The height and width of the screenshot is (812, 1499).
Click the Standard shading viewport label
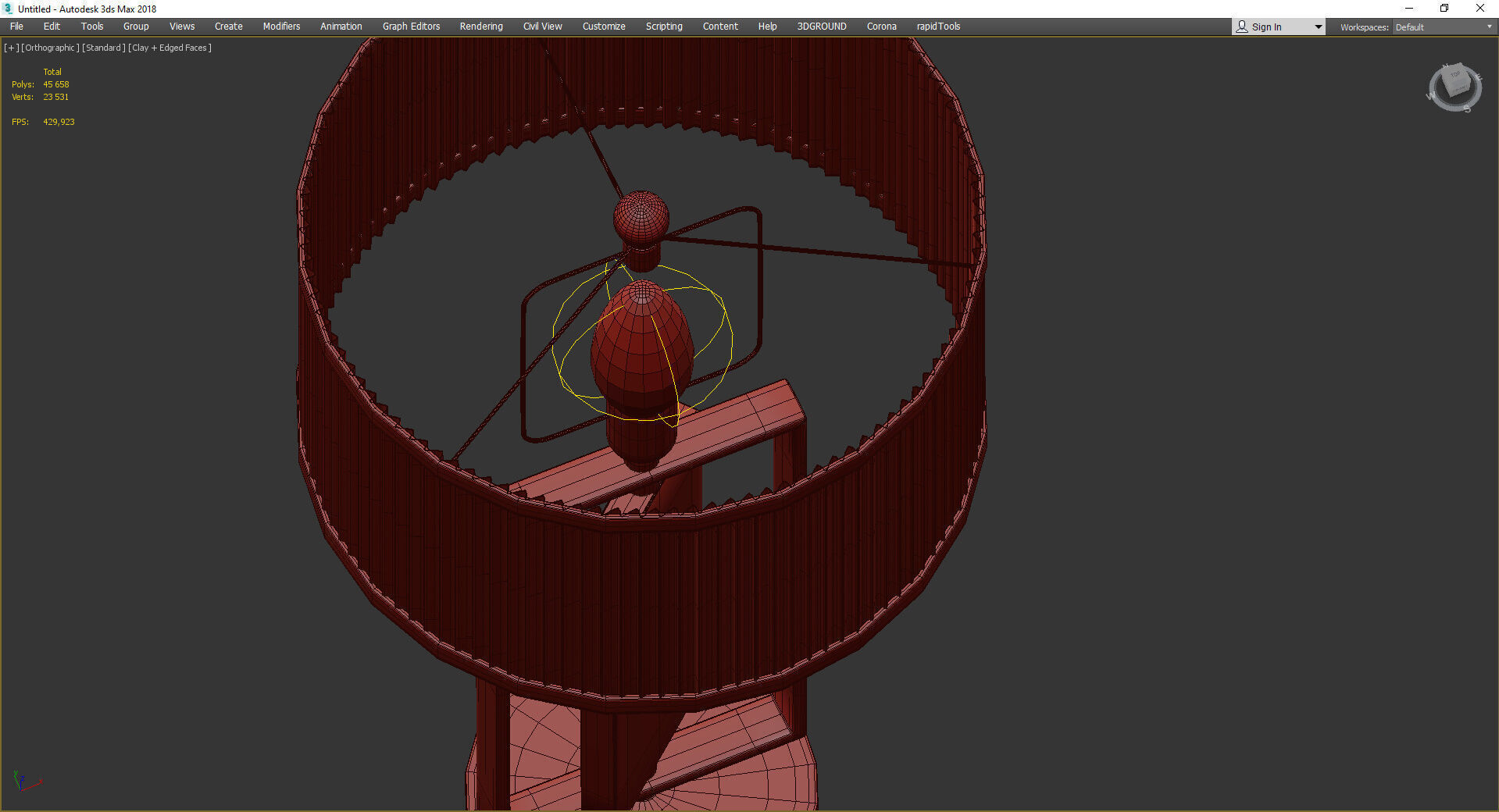click(x=104, y=48)
